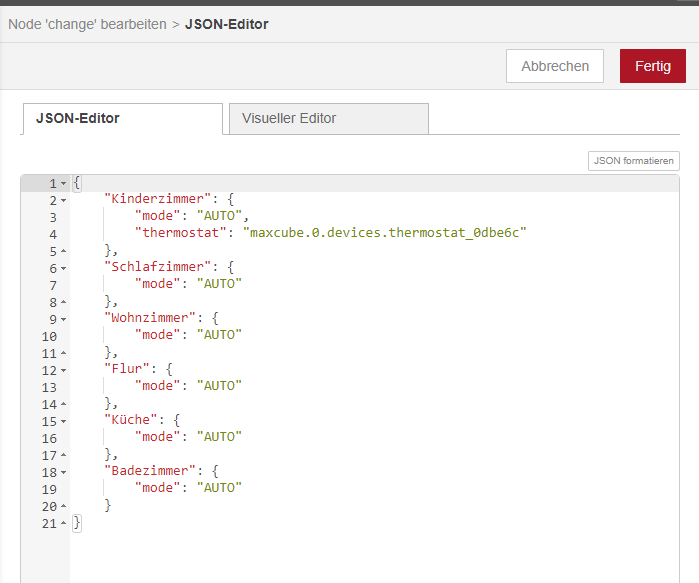699x583 pixels.
Task: Click the "AUTO" value on line 7
Action: [219, 283]
